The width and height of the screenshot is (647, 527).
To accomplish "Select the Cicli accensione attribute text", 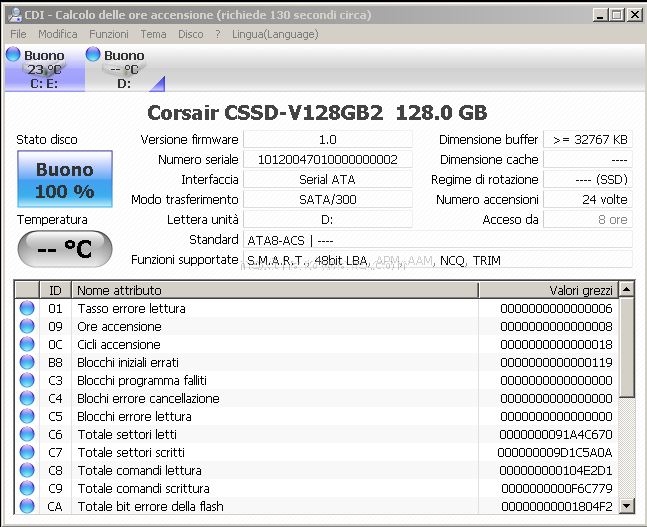I will click(x=119, y=345).
